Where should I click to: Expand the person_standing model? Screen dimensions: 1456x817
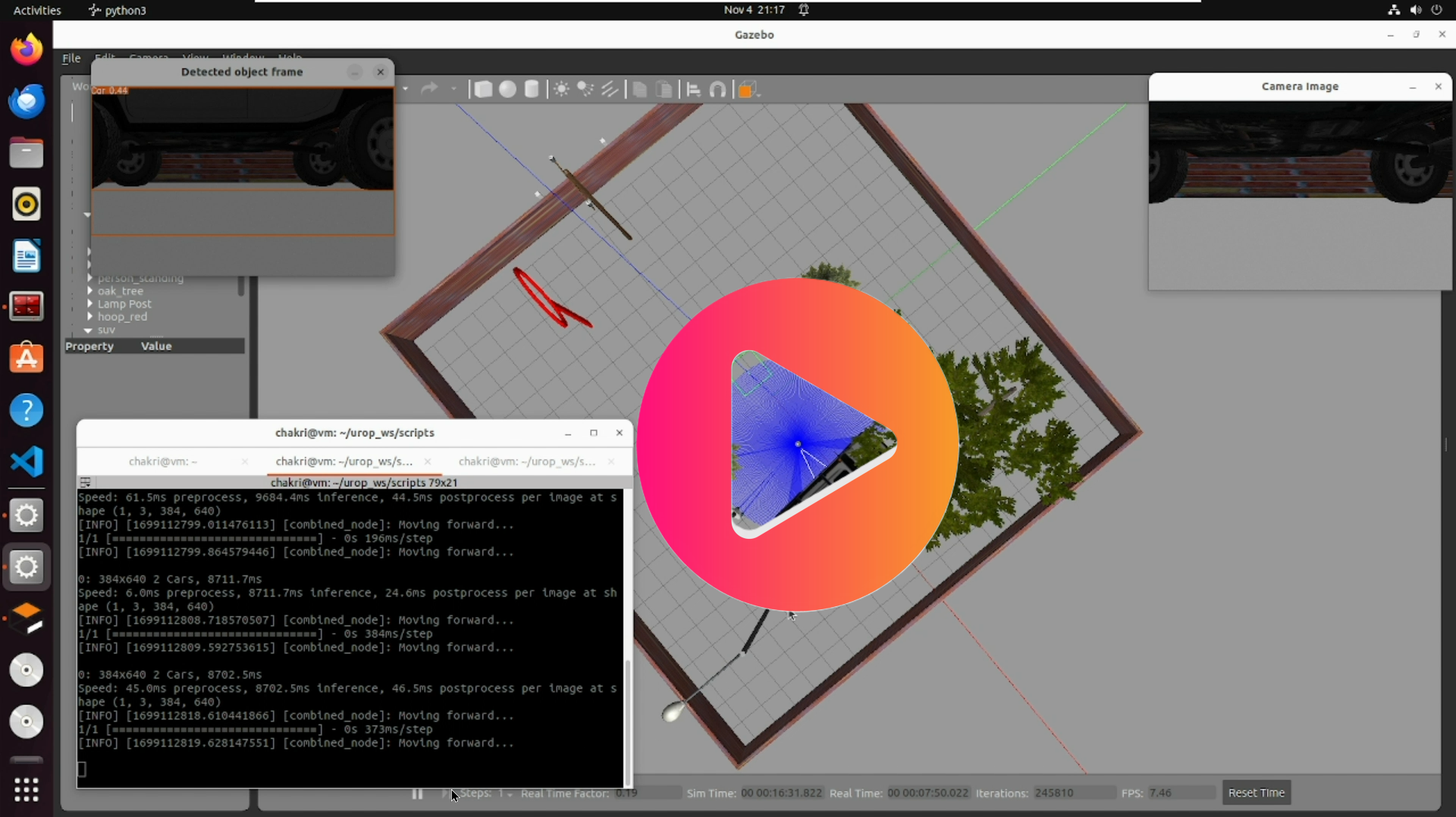pos(89,278)
